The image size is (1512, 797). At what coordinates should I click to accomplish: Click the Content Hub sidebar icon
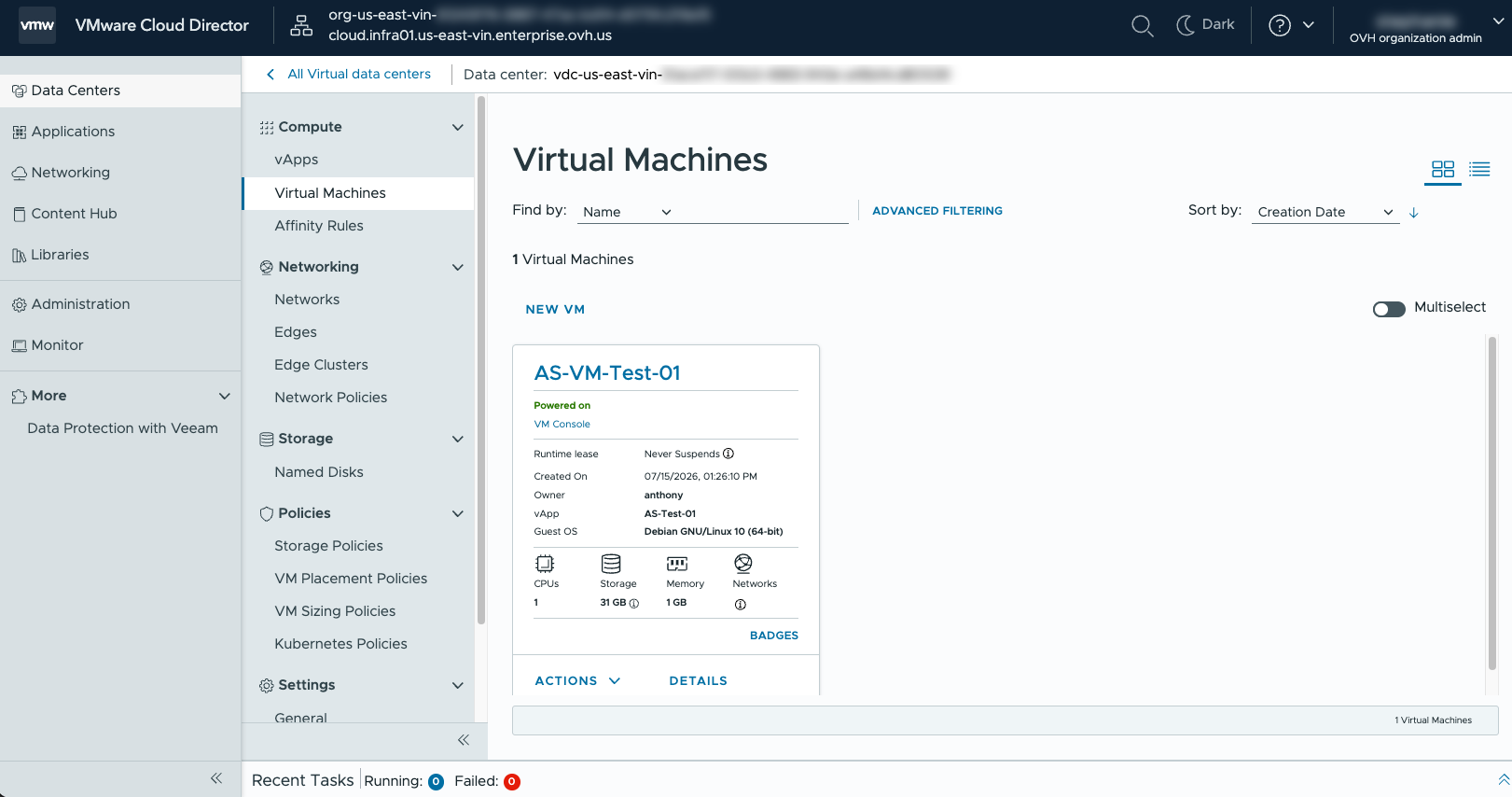(x=19, y=215)
